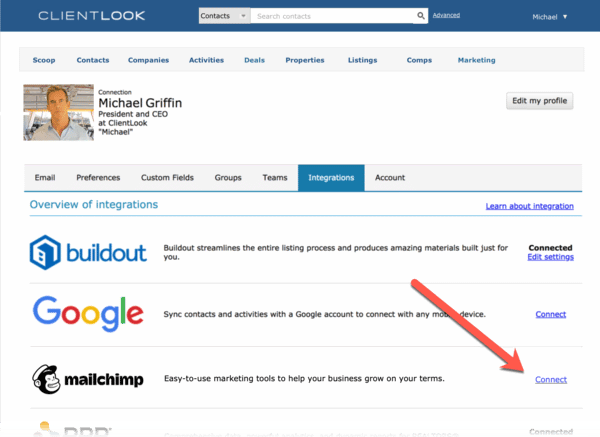
Task: Click Michael Griffin's profile photo
Action: (59, 113)
